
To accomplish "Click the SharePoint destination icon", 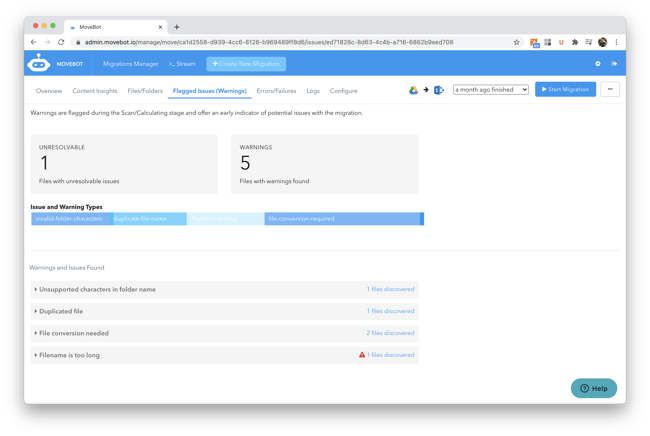I will click(439, 90).
